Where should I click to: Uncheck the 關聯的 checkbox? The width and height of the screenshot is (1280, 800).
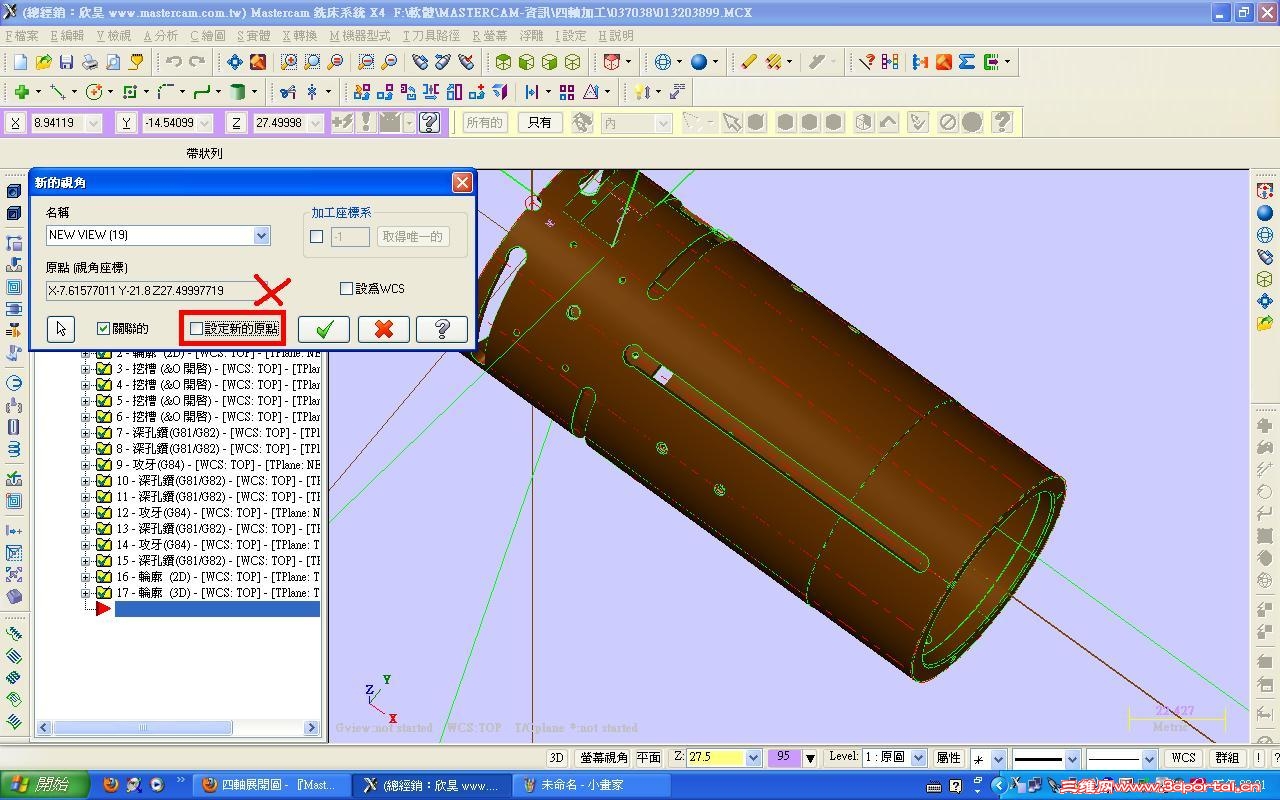coord(103,329)
